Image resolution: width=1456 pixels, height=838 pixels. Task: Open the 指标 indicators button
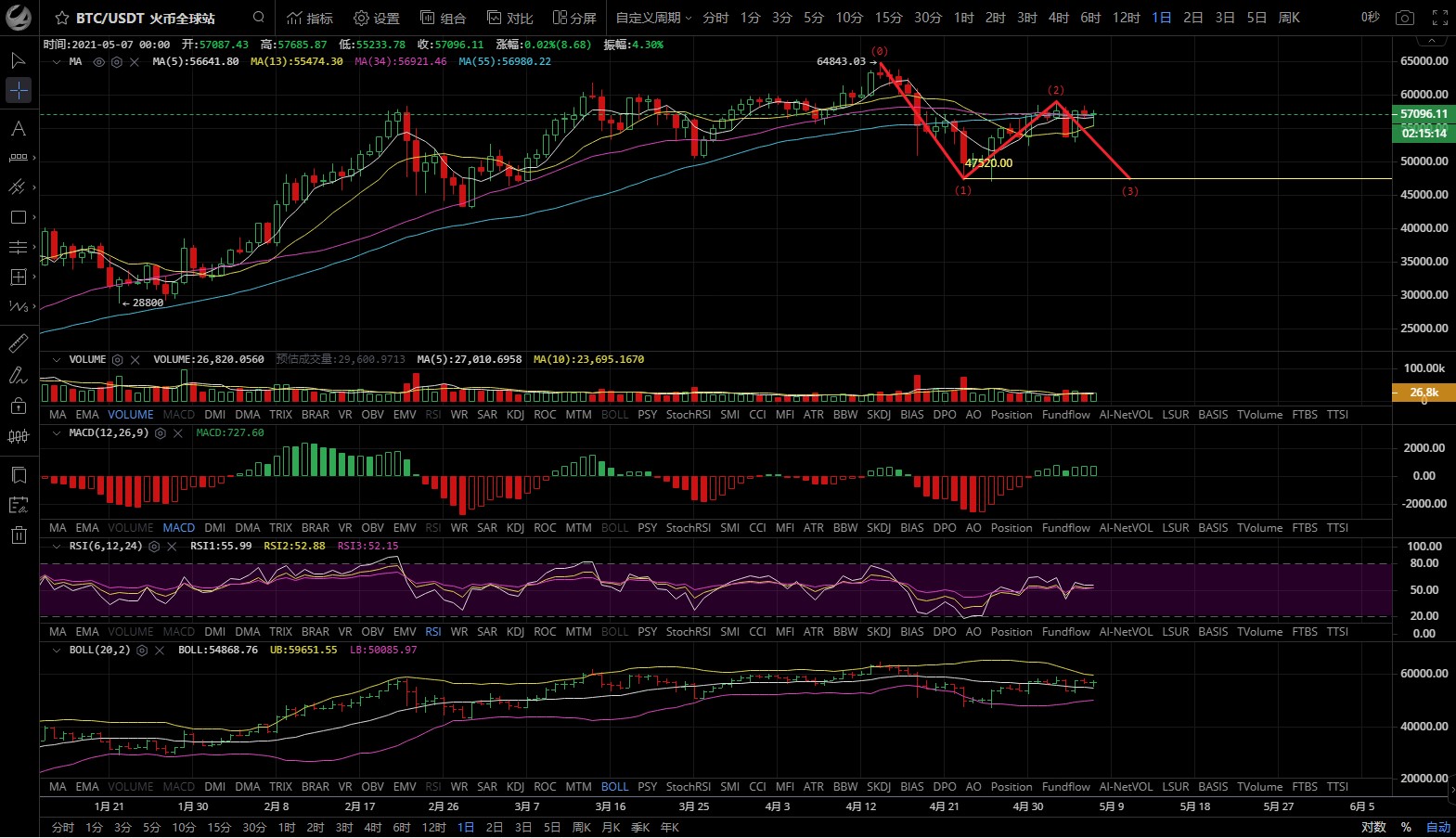pyautogui.click(x=310, y=18)
